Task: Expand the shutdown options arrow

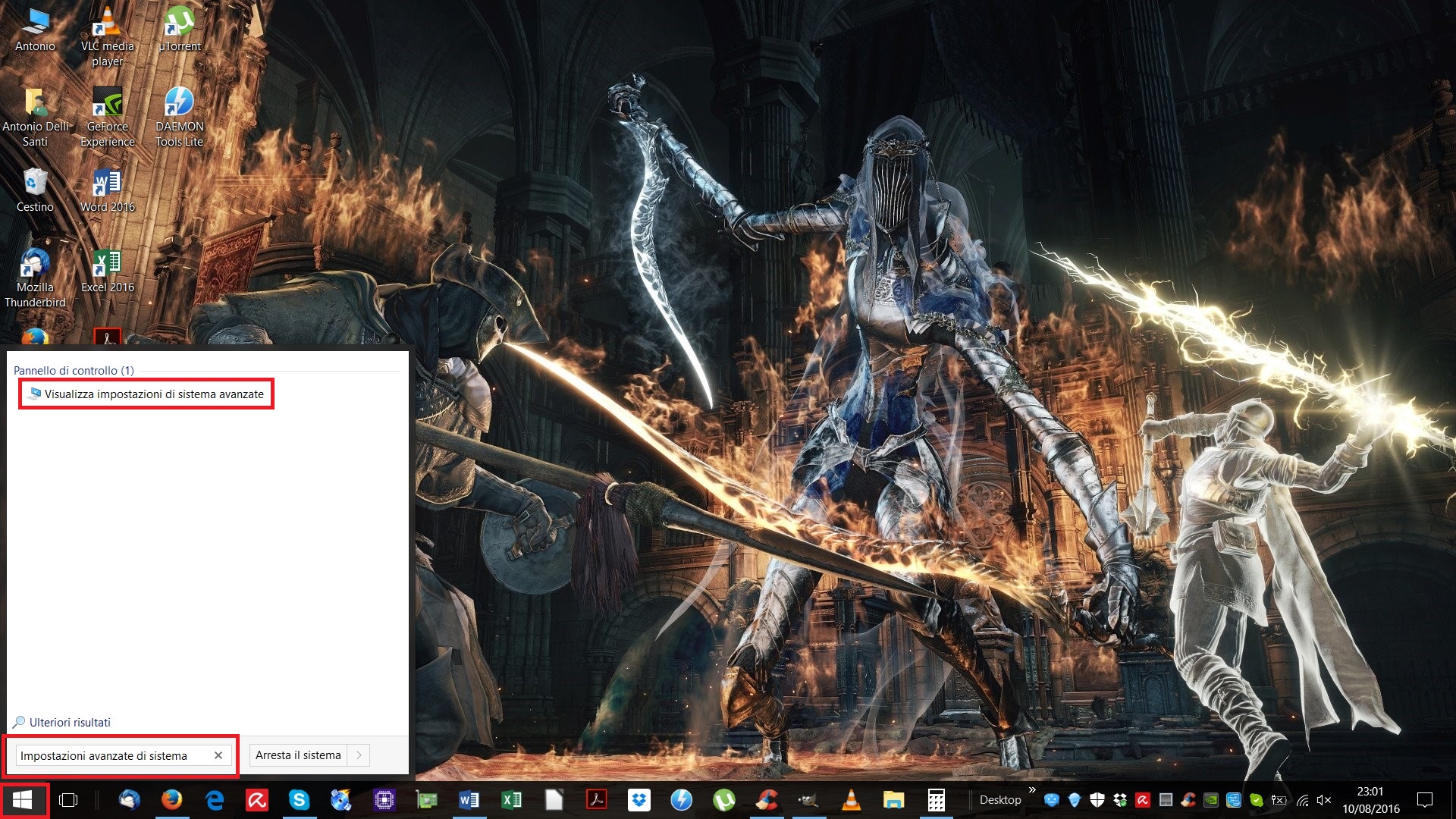Action: (359, 755)
